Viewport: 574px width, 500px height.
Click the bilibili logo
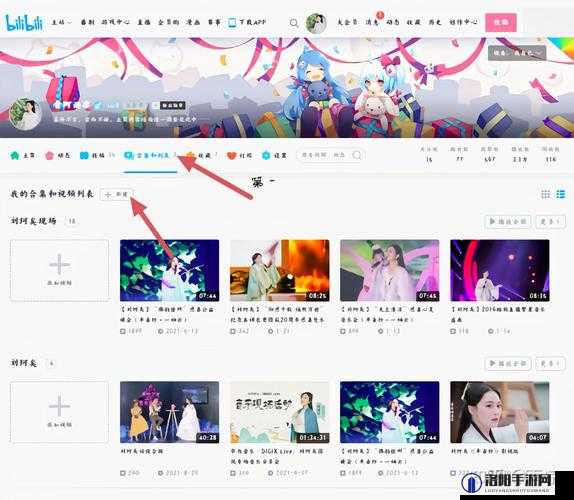pyautogui.click(x=24, y=23)
